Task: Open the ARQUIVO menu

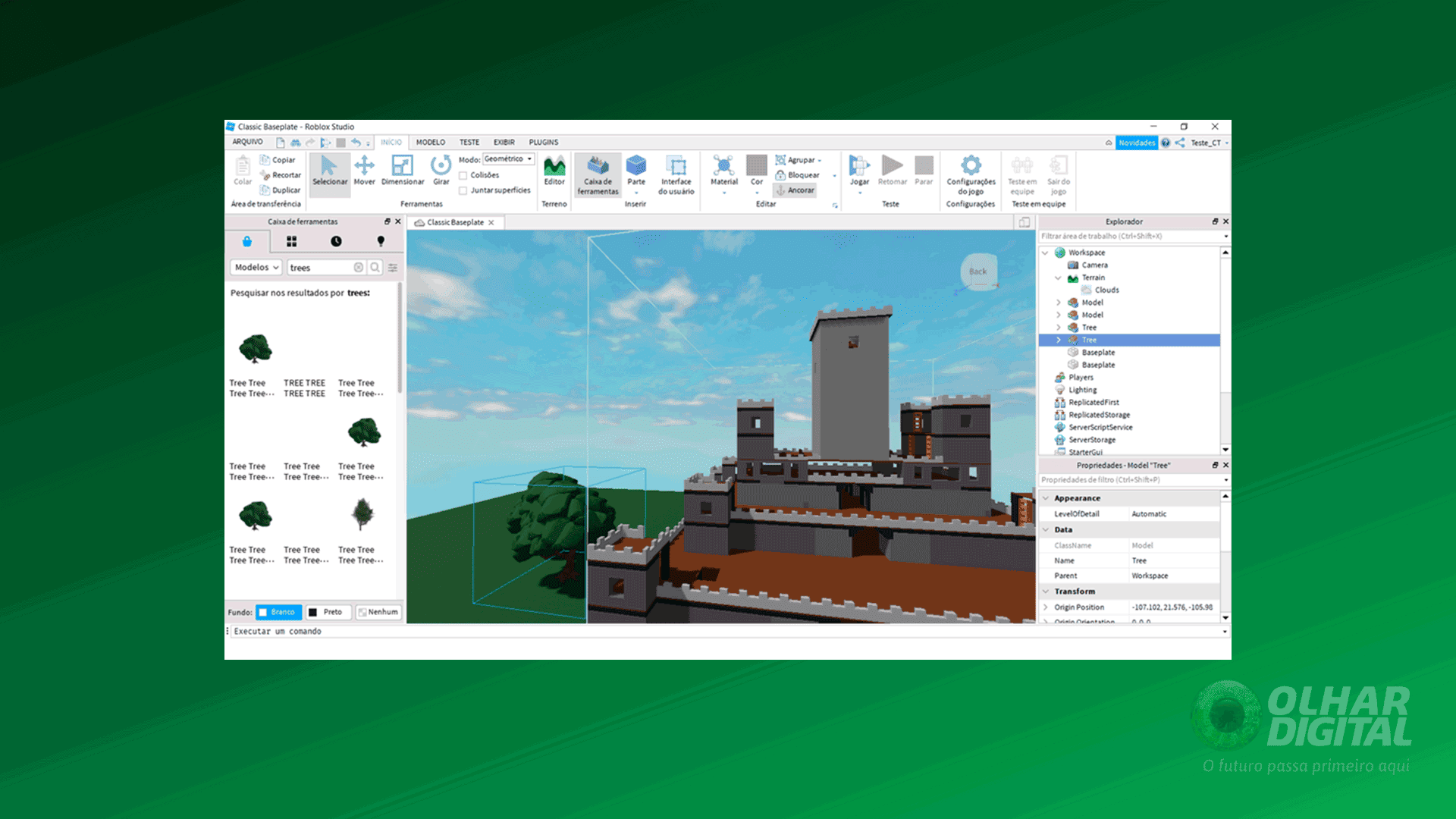Action: 248,142
